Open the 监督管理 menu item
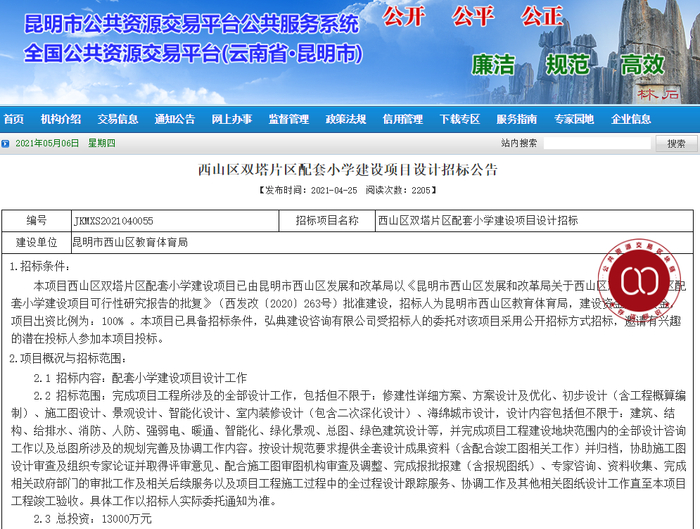The image size is (700, 529). 288,119
